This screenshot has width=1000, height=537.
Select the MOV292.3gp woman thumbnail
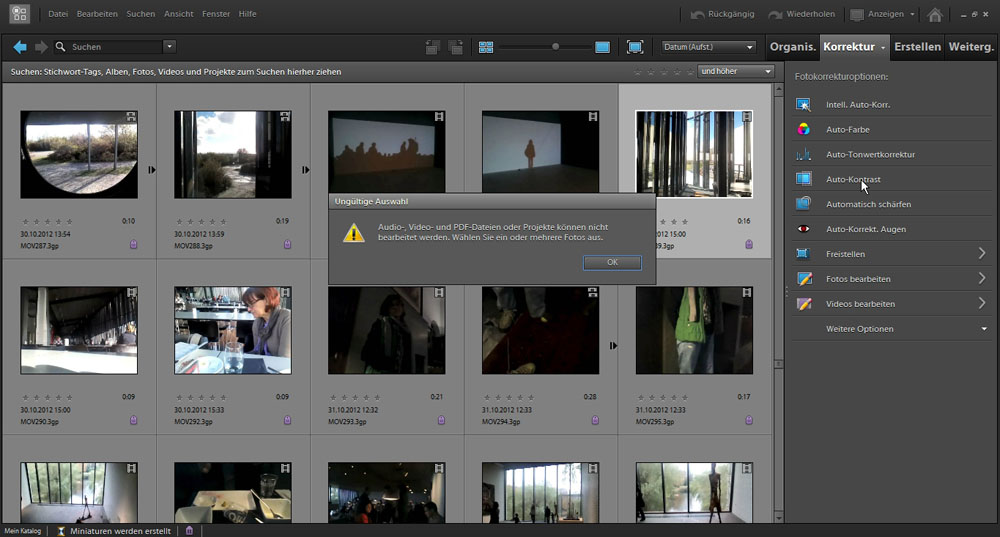pyautogui.click(x=233, y=330)
